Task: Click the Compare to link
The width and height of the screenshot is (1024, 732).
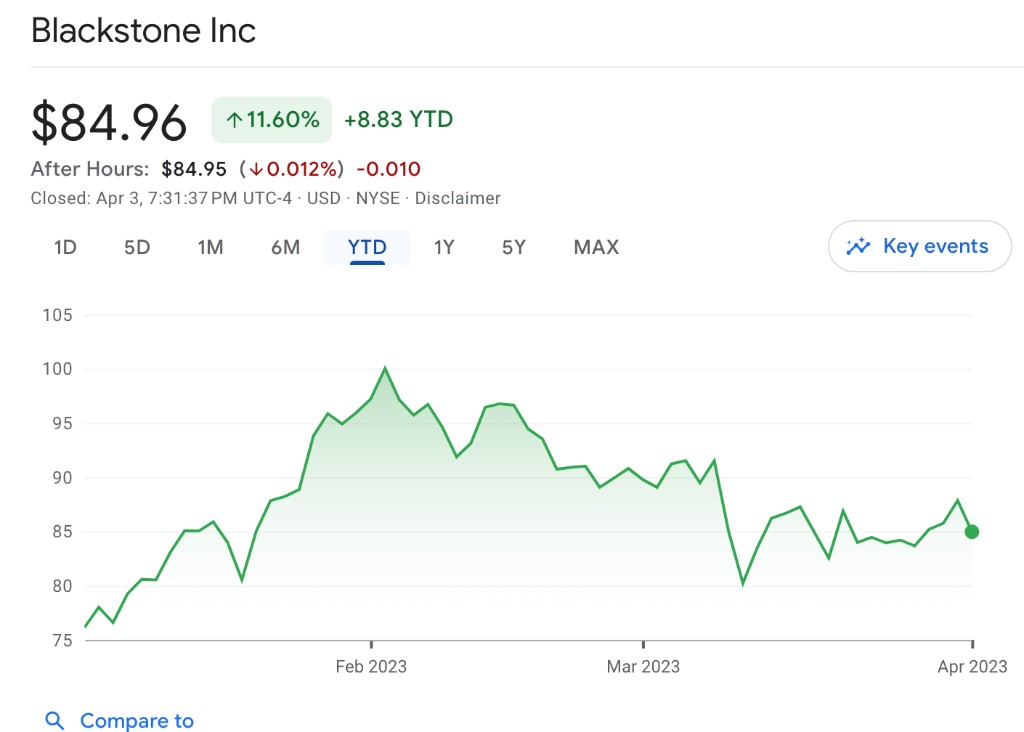Action: pos(136,721)
